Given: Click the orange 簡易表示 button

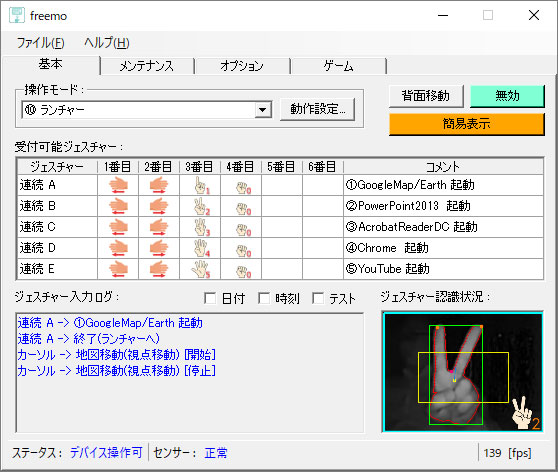Looking at the screenshot, I should (467, 124).
